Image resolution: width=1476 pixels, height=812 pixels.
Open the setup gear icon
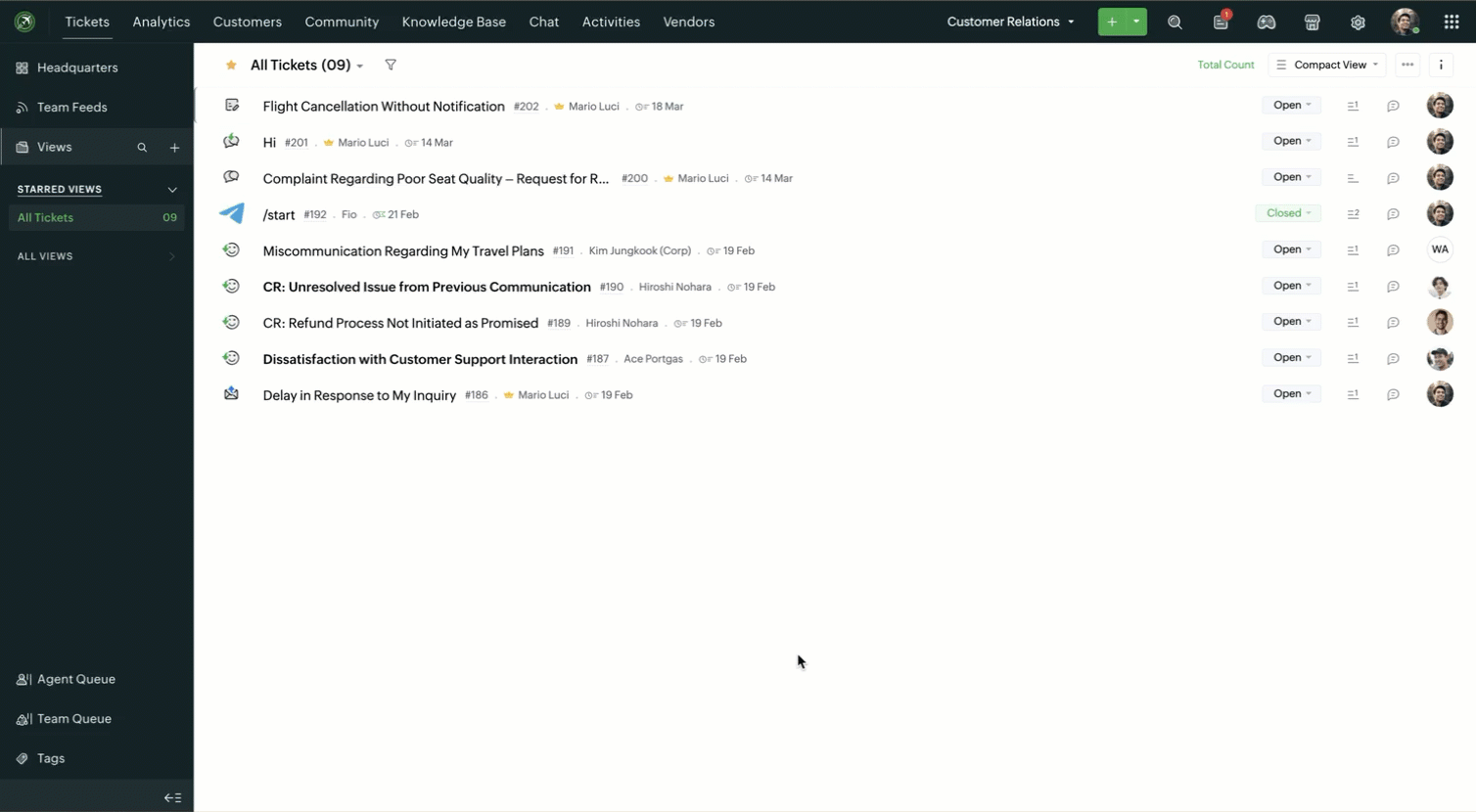[1358, 22]
